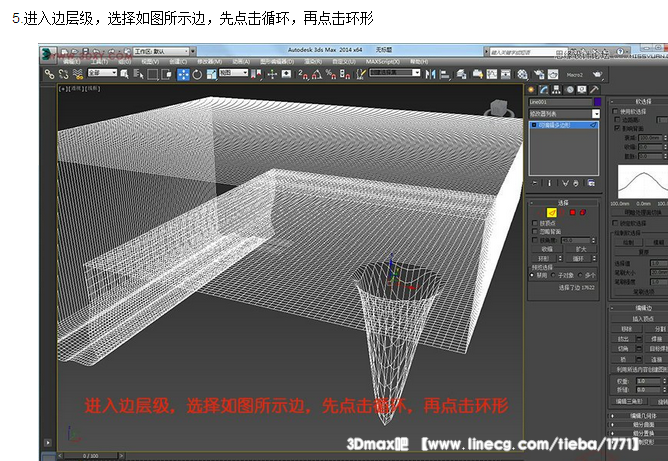Screen dimensions: 668x461
Task: Click the Grow selection button
Action: (581, 249)
